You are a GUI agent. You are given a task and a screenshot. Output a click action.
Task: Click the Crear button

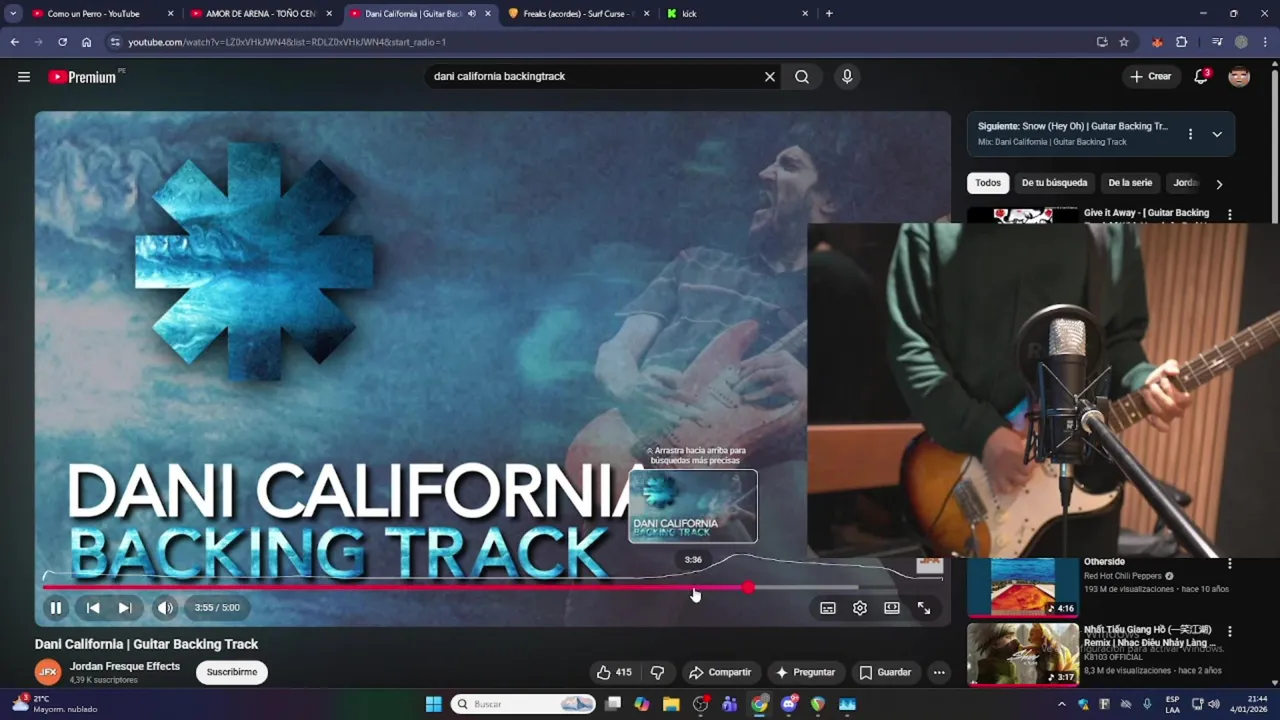point(1150,77)
